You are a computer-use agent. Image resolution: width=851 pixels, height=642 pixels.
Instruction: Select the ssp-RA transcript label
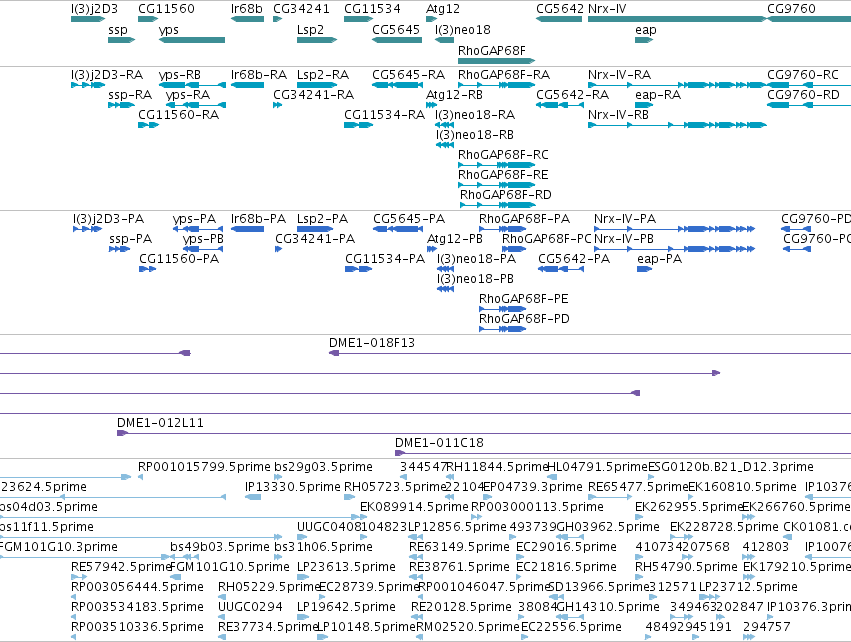(x=130, y=95)
